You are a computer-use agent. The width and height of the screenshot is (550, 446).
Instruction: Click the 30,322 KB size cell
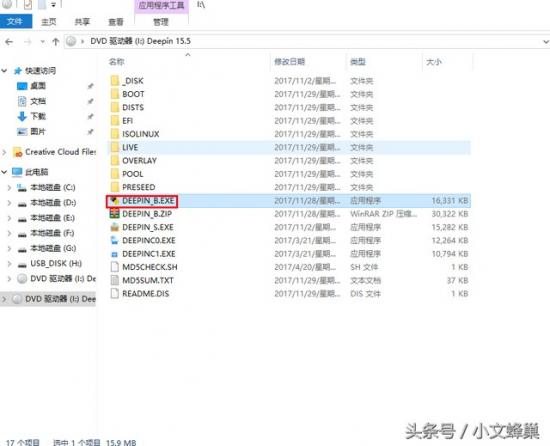point(450,214)
